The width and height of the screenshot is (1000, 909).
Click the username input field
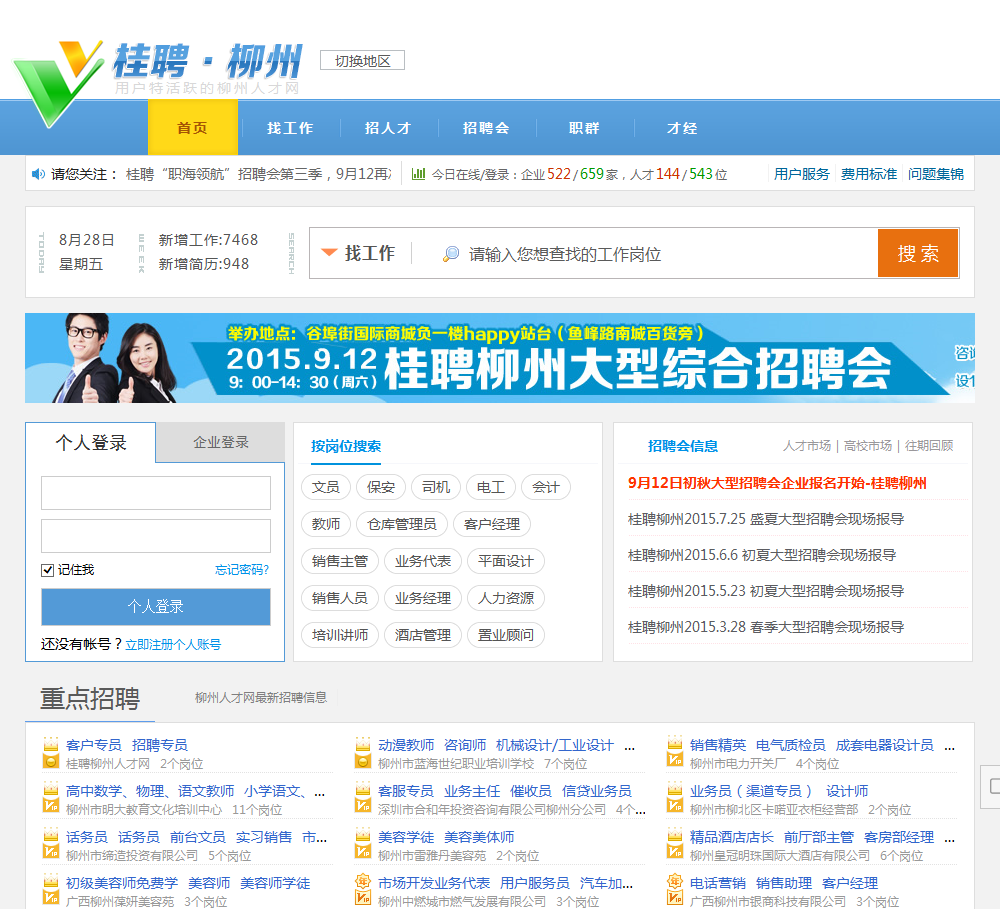tap(156, 492)
